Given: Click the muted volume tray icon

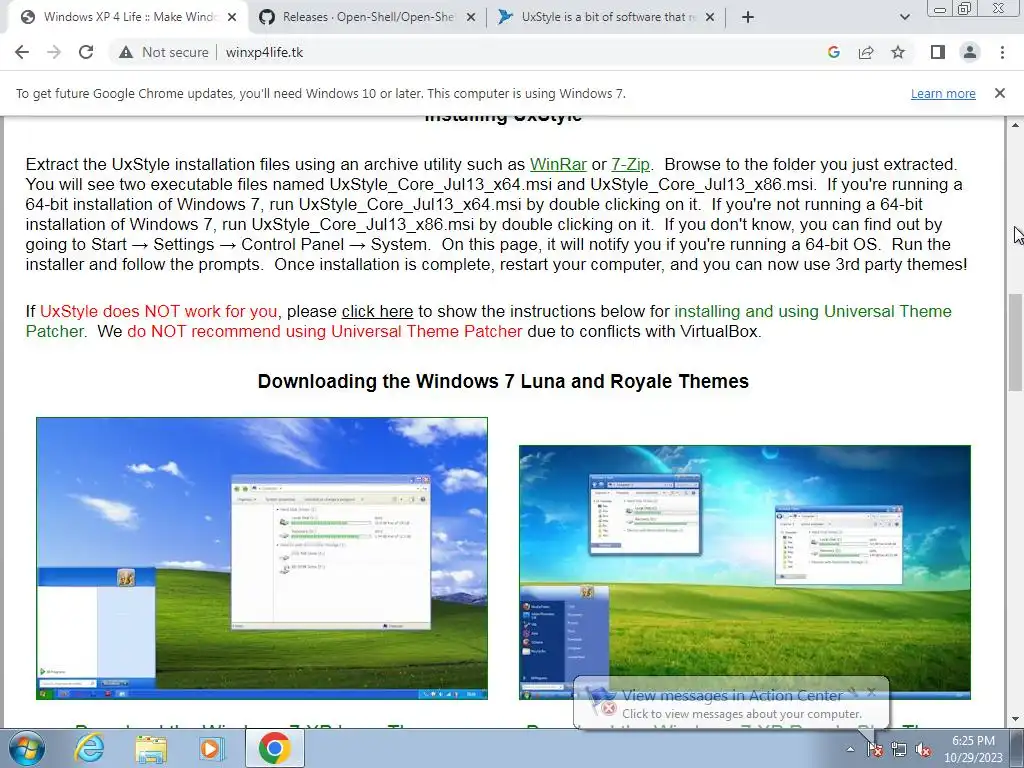Looking at the screenshot, I should tap(923, 749).
